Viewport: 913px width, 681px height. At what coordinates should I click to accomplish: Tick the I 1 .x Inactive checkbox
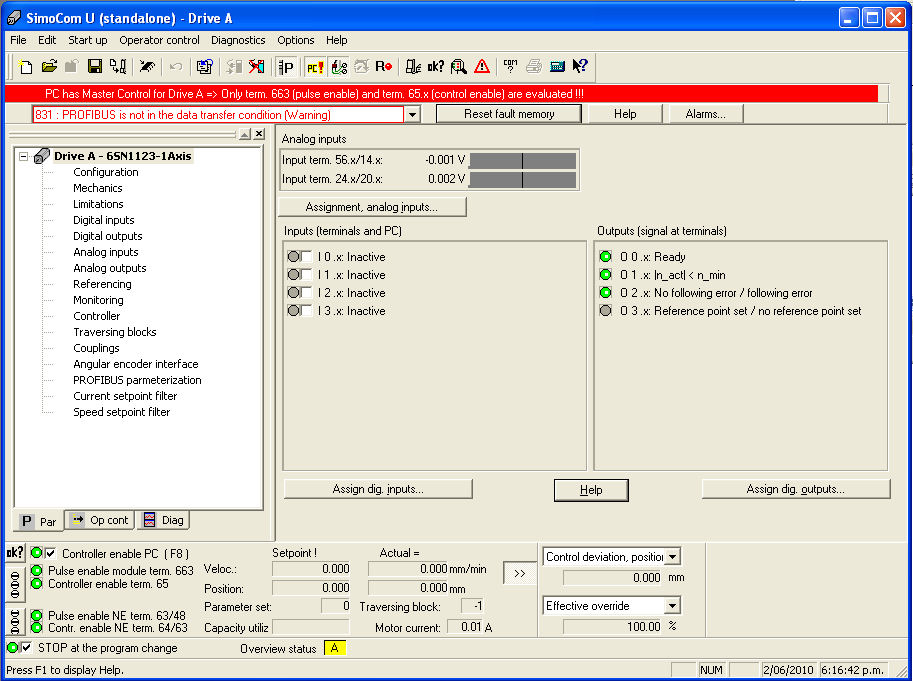point(306,275)
